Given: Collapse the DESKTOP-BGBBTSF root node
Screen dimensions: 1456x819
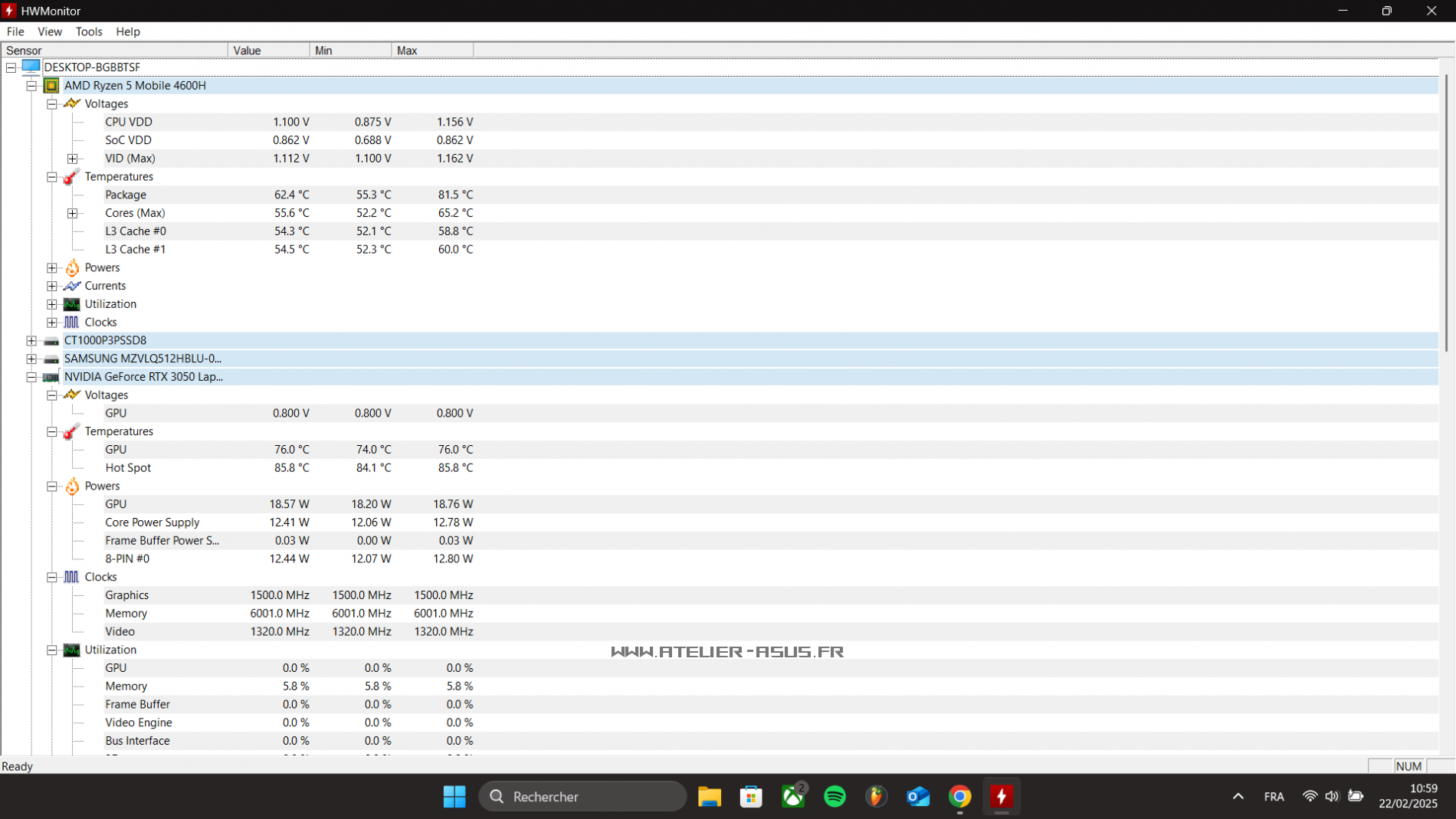Looking at the screenshot, I should click(11, 67).
